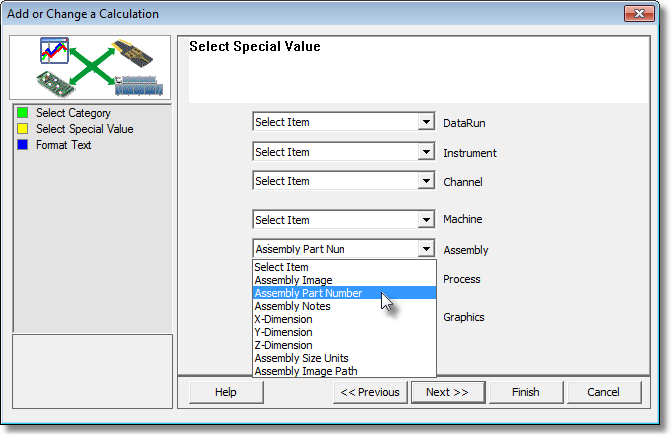Click the Next >> button
This screenshot has height=437, width=672.
[x=448, y=392]
